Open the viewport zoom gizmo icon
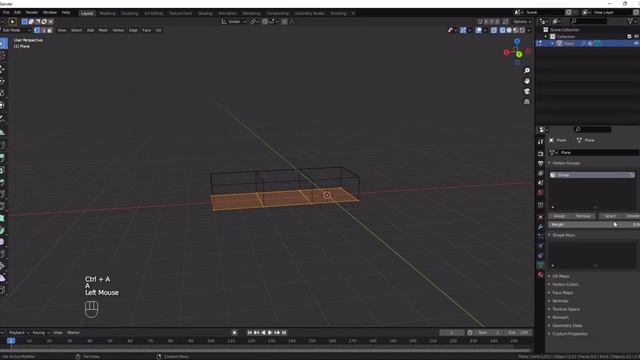640x360 pixels. [x=527, y=71]
